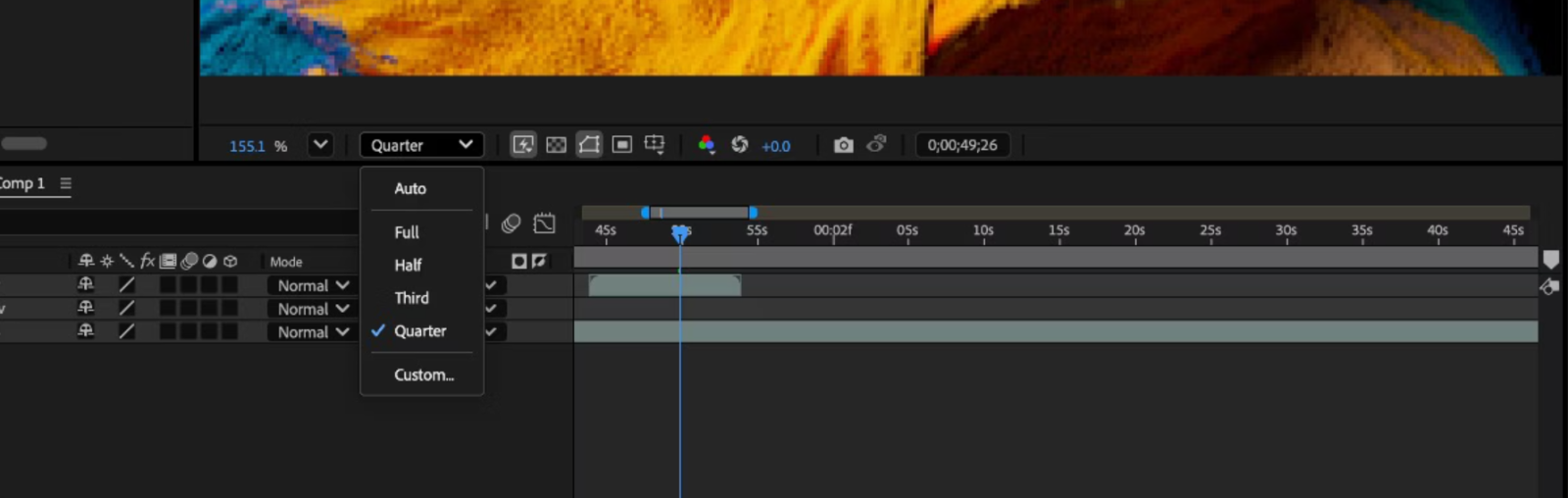Enable motion blur for the composition
Screen dimensions: 1568x498
pyautogui.click(x=511, y=224)
